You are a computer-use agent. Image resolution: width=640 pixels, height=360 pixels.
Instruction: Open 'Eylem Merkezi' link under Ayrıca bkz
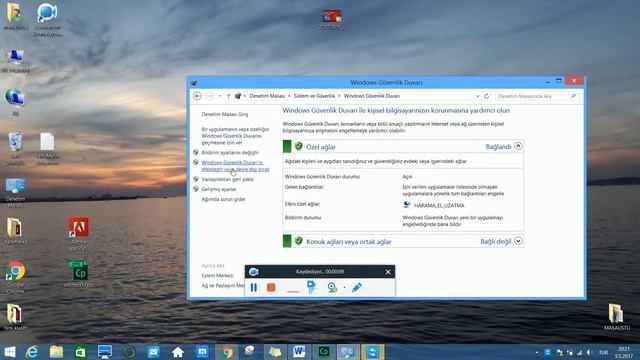(x=218, y=276)
